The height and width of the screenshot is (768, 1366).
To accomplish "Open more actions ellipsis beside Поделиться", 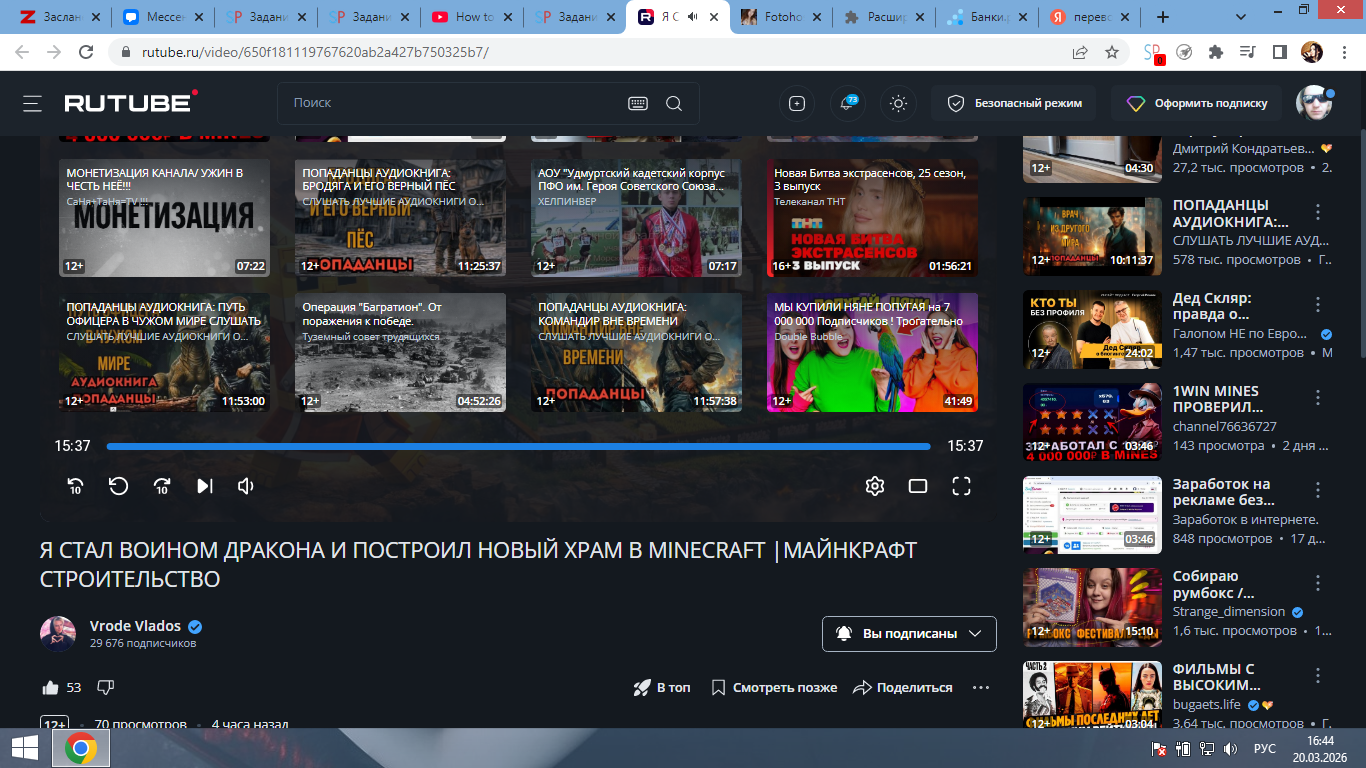I will click(980, 688).
